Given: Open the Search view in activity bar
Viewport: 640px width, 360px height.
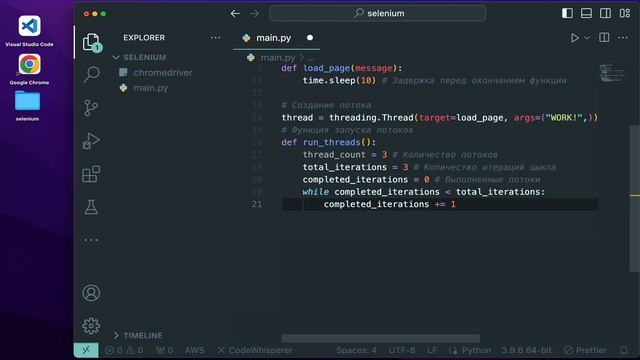Looking at the screenshot, I should (91, 74).
